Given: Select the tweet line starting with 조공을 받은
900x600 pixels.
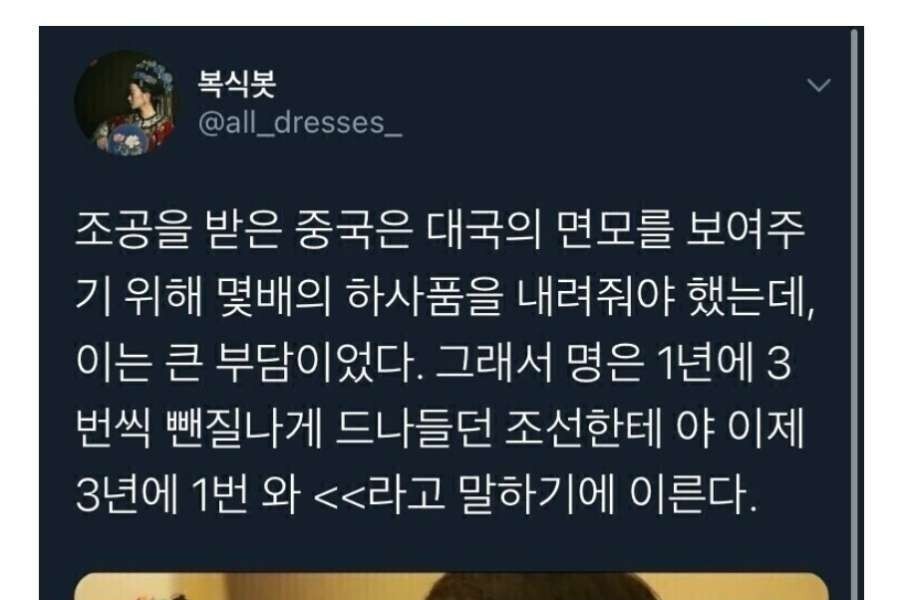Looking at the screenshot, I should pos(440,231).
